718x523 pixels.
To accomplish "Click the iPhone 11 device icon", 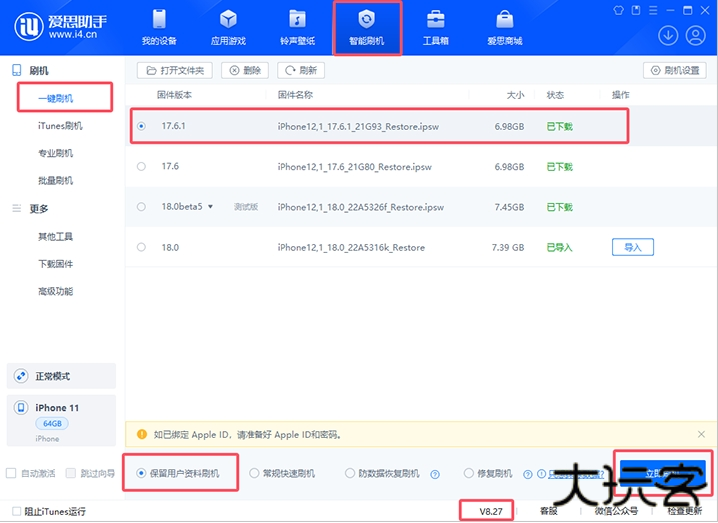I will [21, 407].
